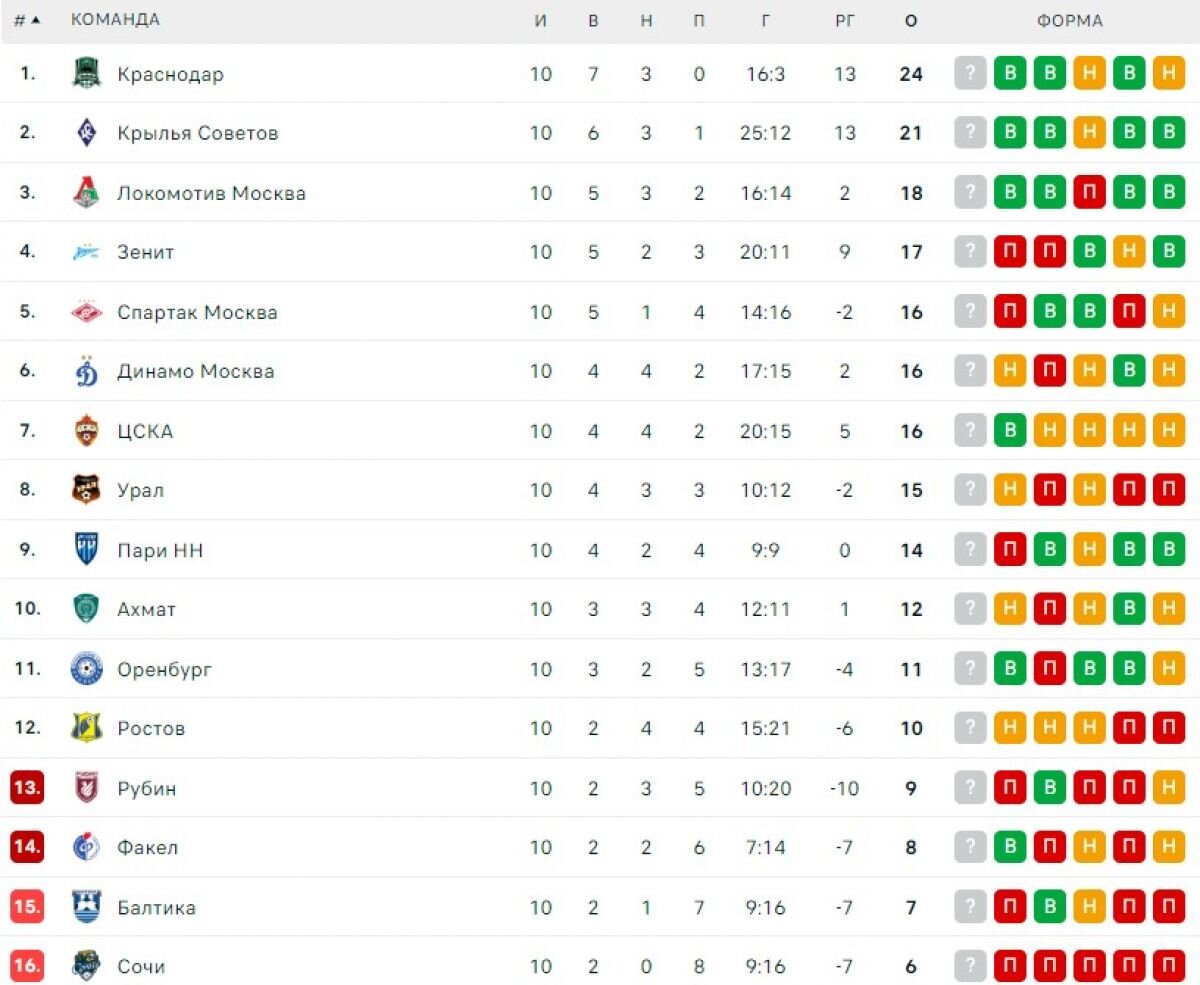Click the КОМАНДА column header

coord(115,20)
